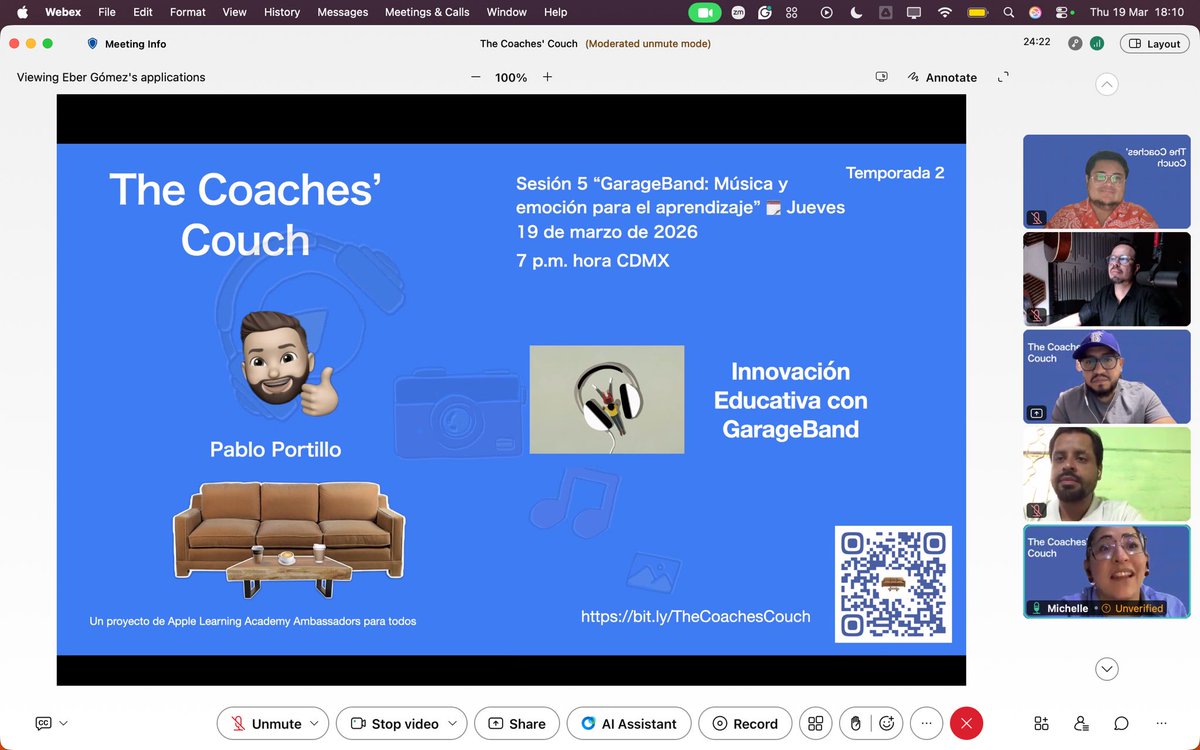The image size is (1200, 750).
Task: Start recording the meeting
Action: [744, 723]
